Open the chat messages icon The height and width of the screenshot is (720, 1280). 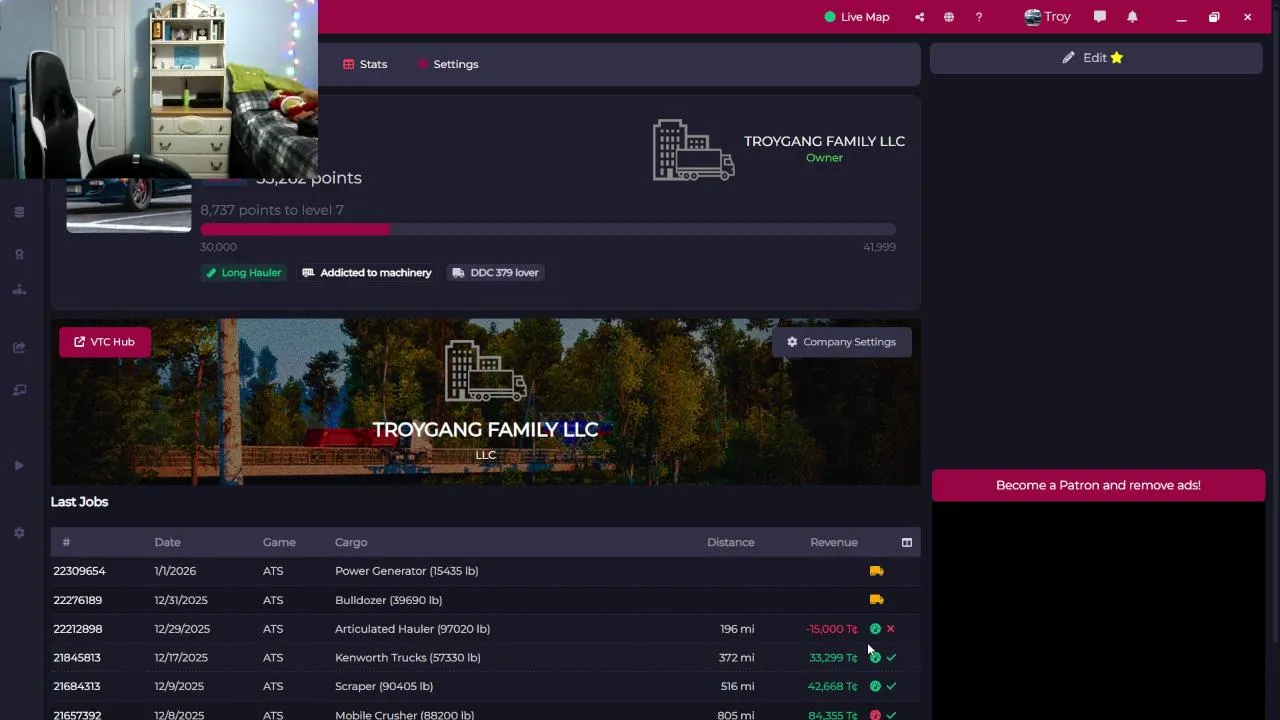1100,17
